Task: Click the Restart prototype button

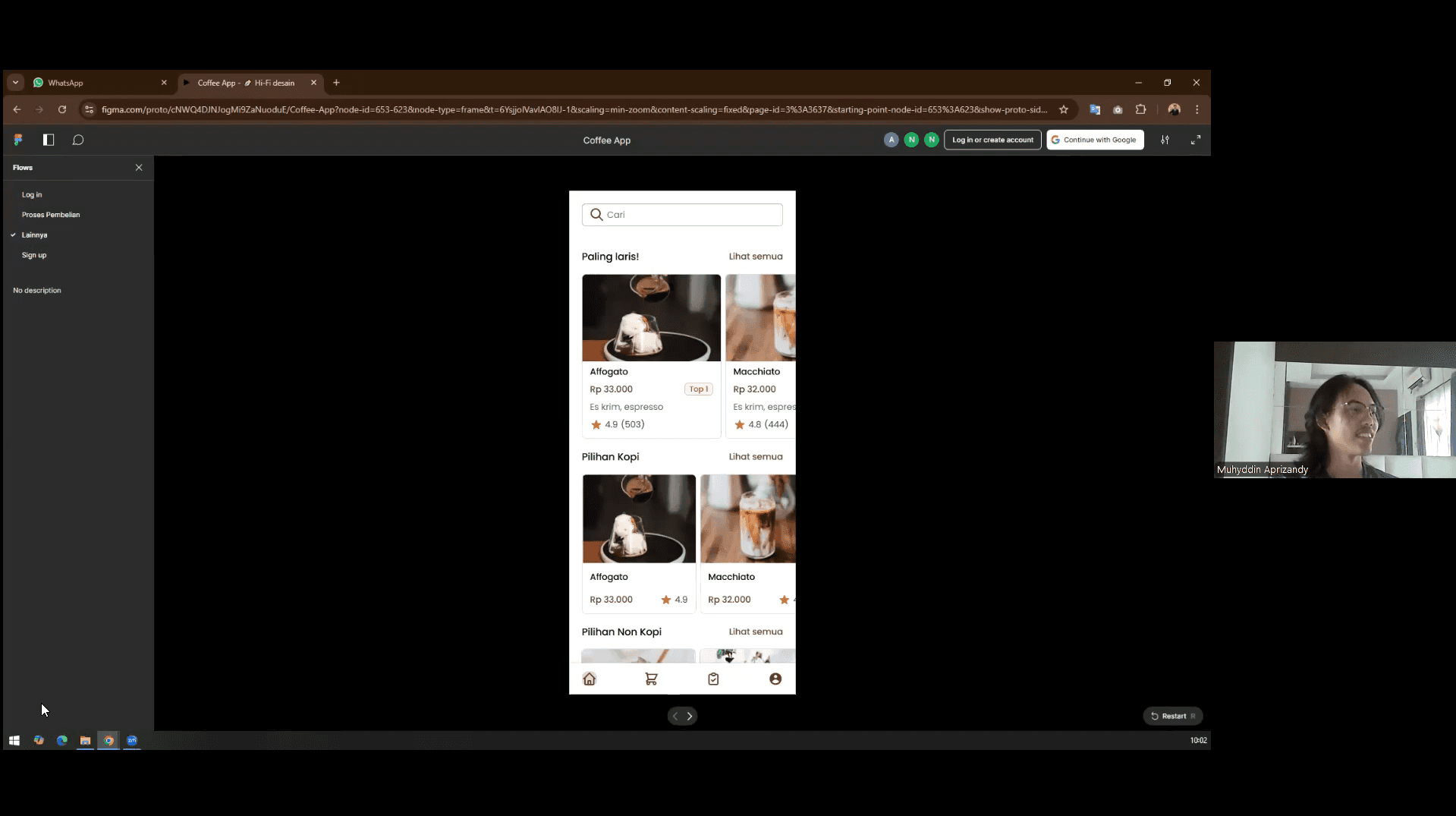Action: (x=1173, y=716)
